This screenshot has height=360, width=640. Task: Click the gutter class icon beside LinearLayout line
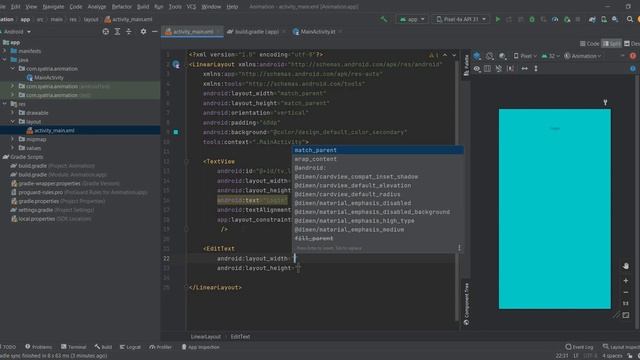176,64
